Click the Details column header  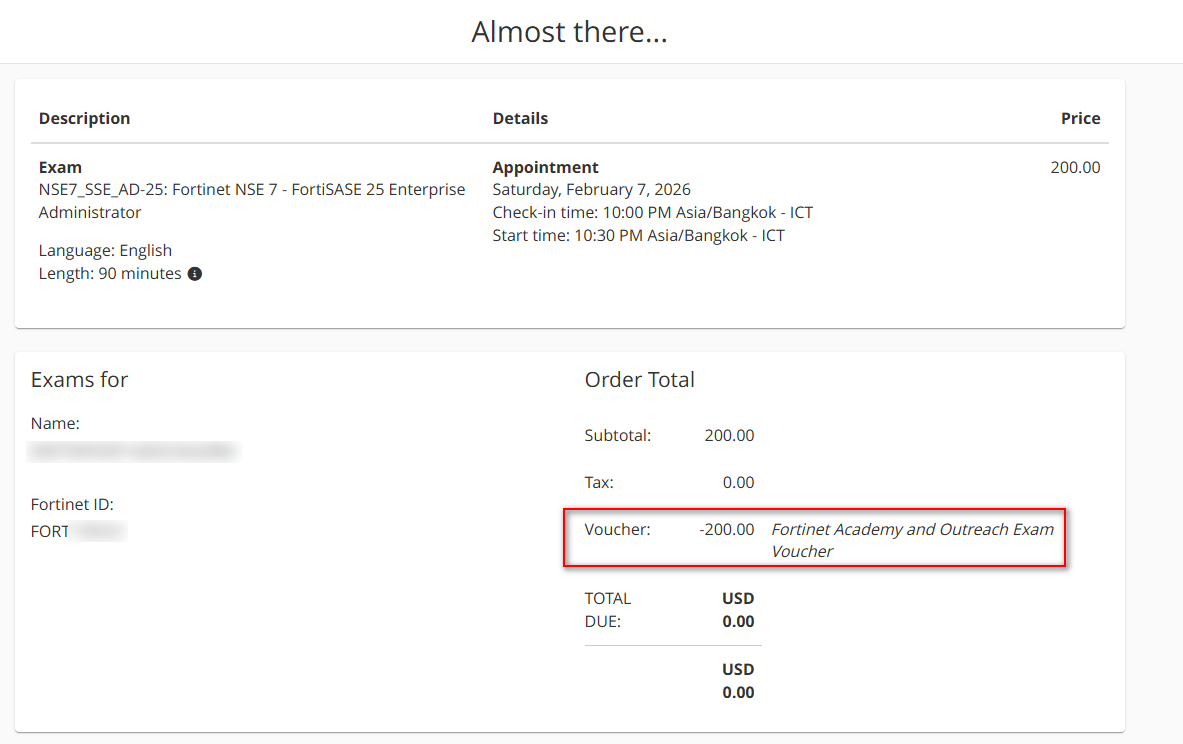click(520, 118)
